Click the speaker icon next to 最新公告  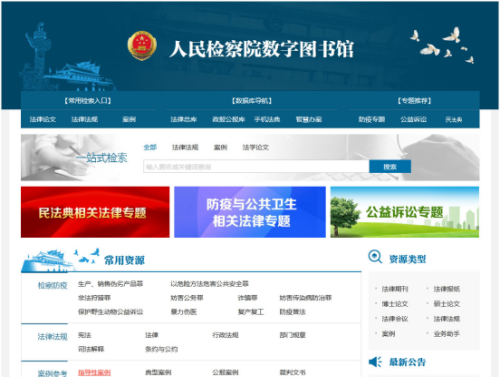coord(375,362)
